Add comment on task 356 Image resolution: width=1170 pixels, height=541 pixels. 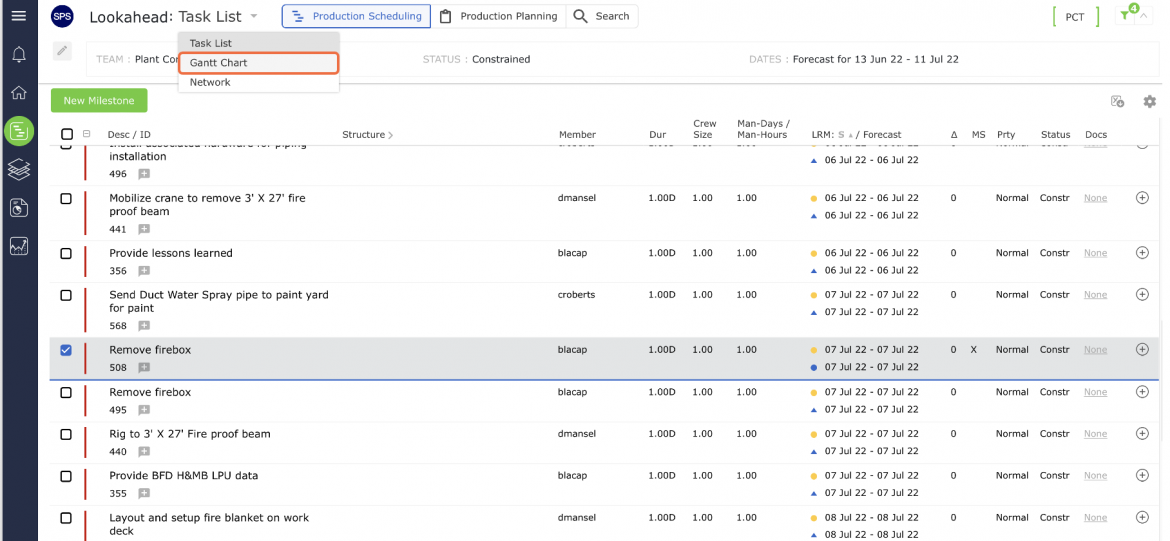click(143, 271)
